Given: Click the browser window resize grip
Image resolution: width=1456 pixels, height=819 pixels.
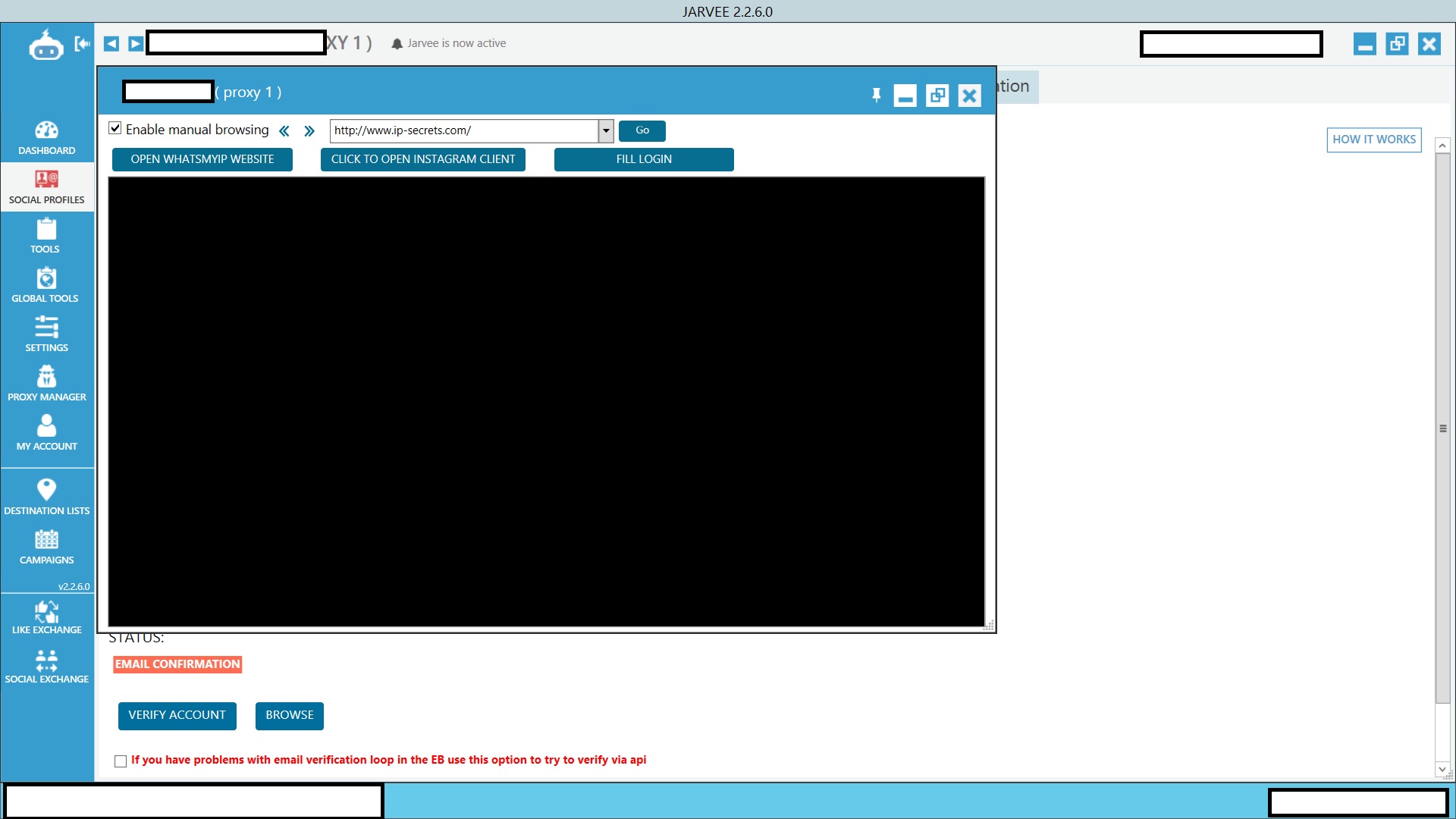Looking at the screenshot, I should coord(988,626).
